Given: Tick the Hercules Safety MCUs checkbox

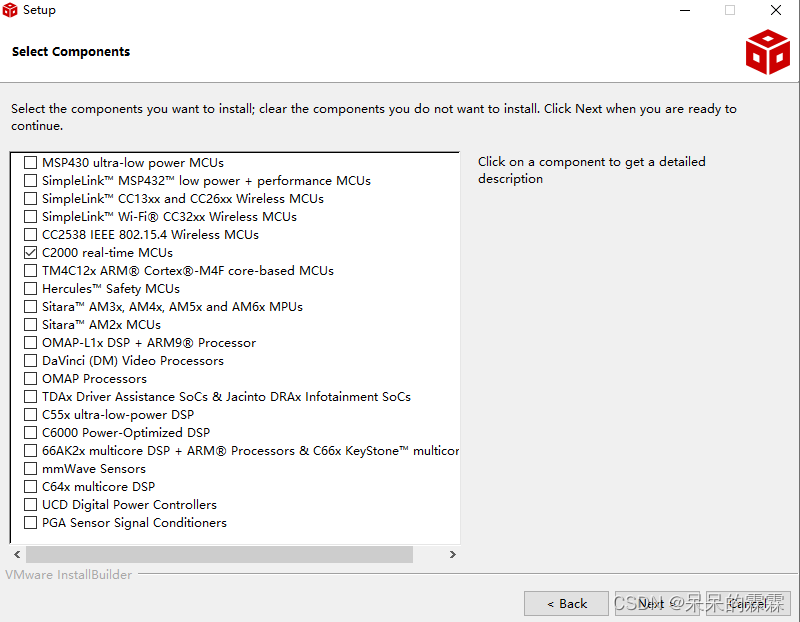Looking at the screenshot, I should pyautogui.click(x=31, y=289).
